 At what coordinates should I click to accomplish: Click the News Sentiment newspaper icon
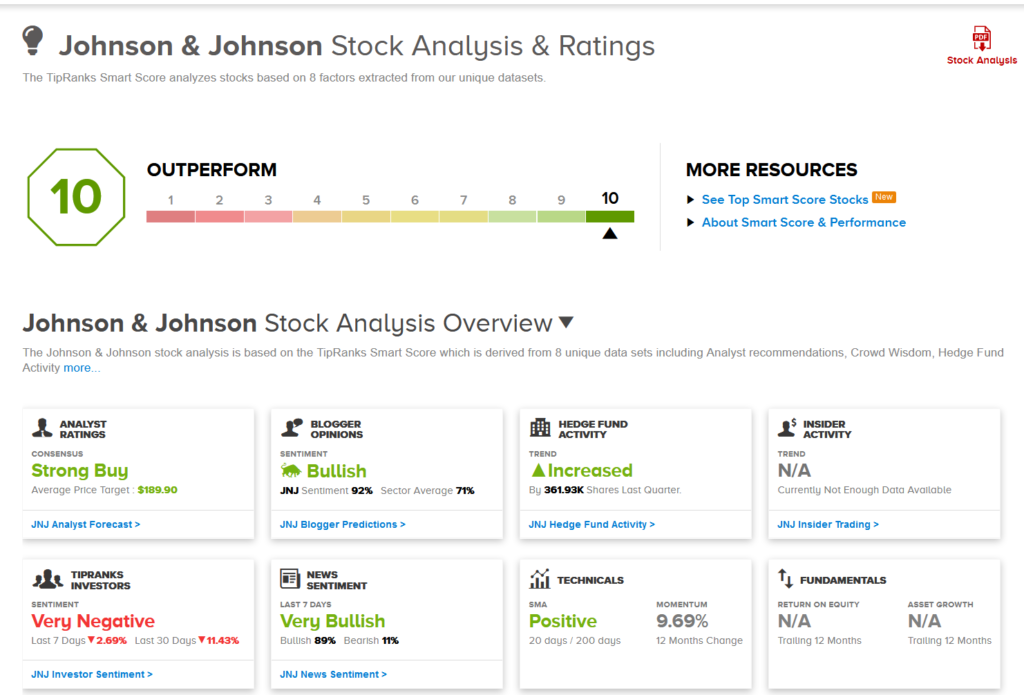click(291, 579)
